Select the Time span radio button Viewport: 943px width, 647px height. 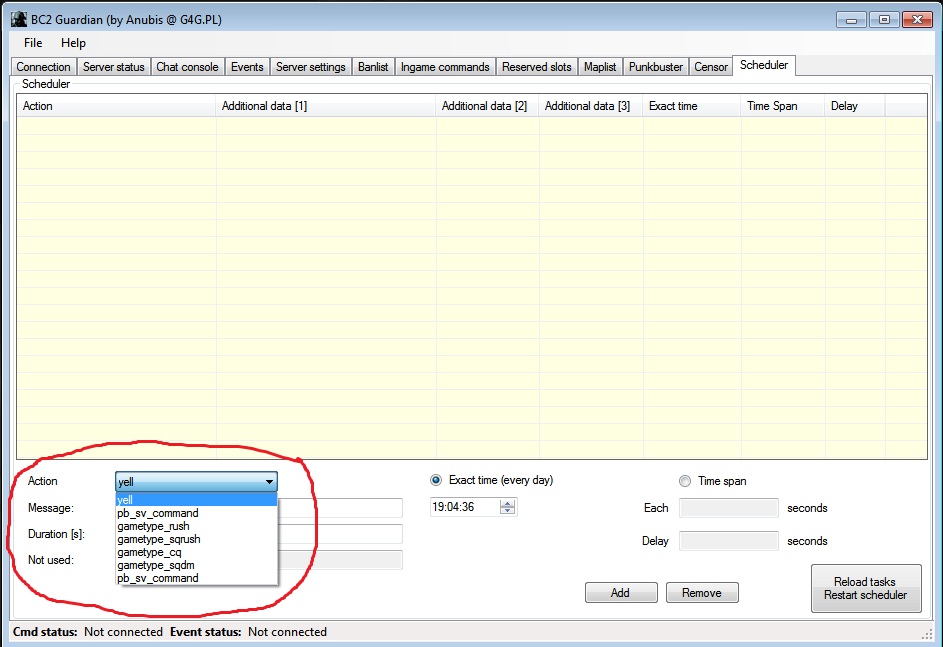click(685, 481)
